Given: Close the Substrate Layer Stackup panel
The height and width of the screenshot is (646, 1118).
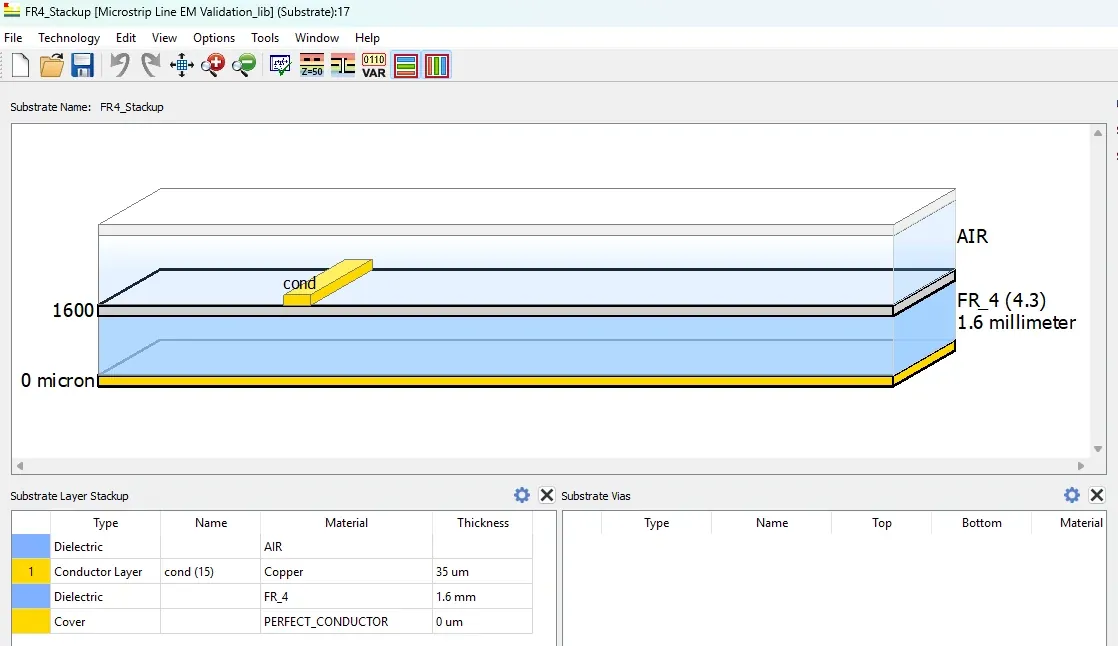Looking at the screenshot, I should pyautogui.click(x=547, y=495).
